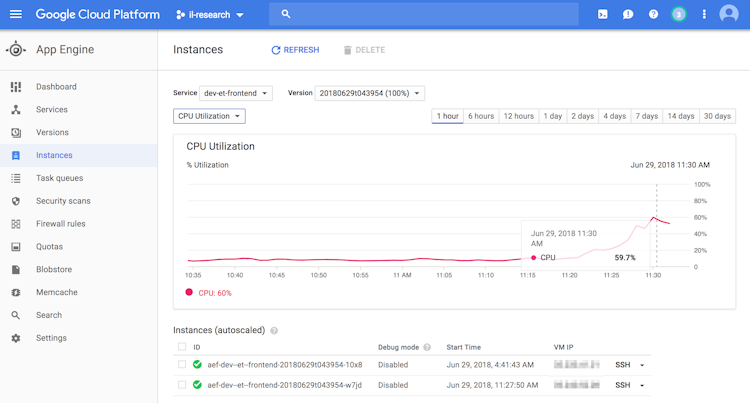Open the Version 20180629t043954 dropdown
This screenshot has height=403, width=750.
click(x=369, y=93)
